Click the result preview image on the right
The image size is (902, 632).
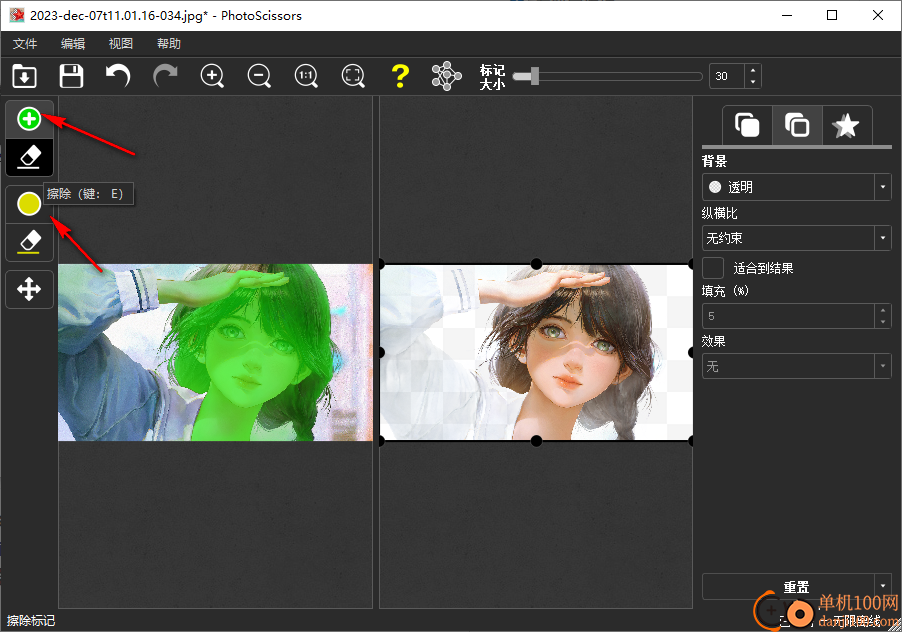536,353
